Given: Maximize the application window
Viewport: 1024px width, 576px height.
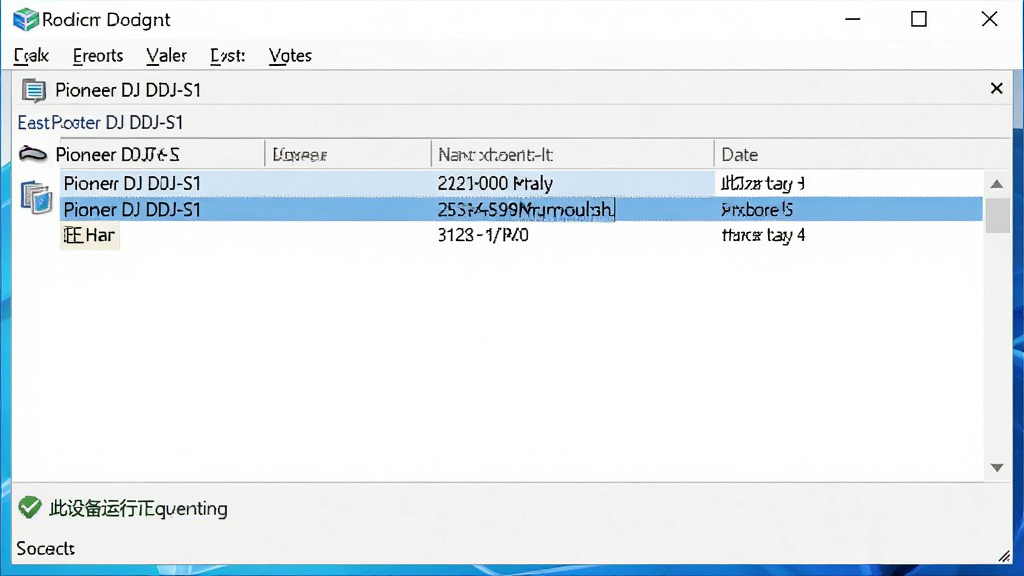Looking at the screenshot, I should [919, 20].
